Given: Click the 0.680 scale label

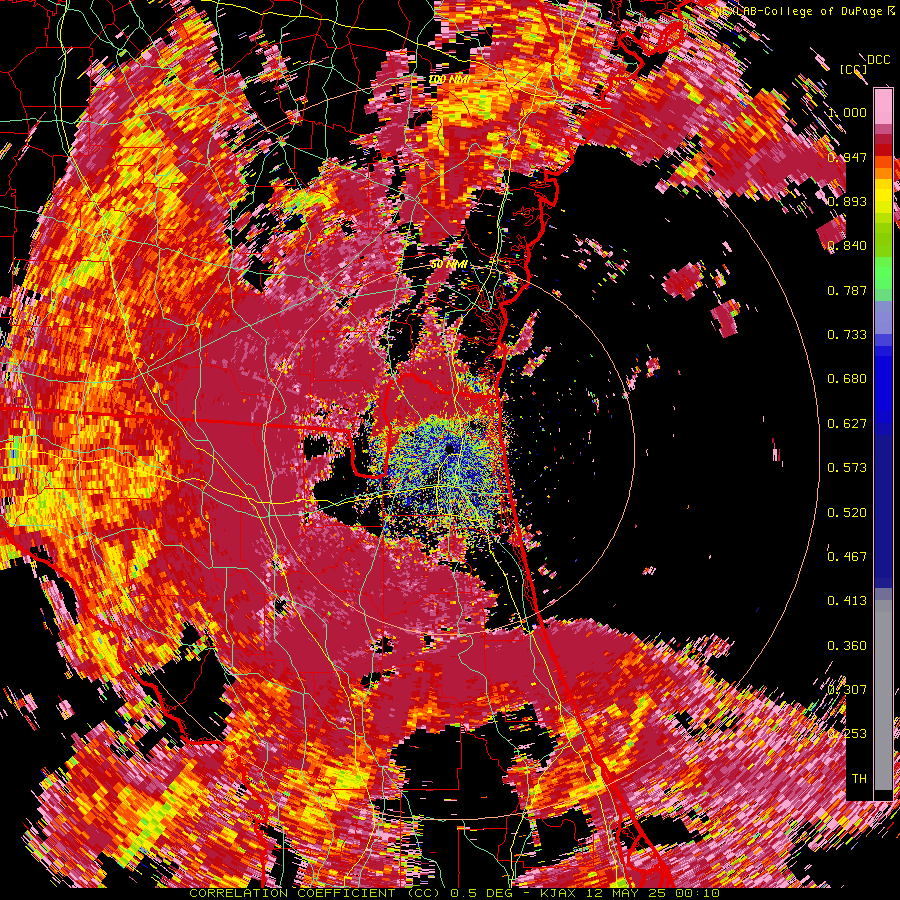Looking at the screenshot, I should [847, 379].
